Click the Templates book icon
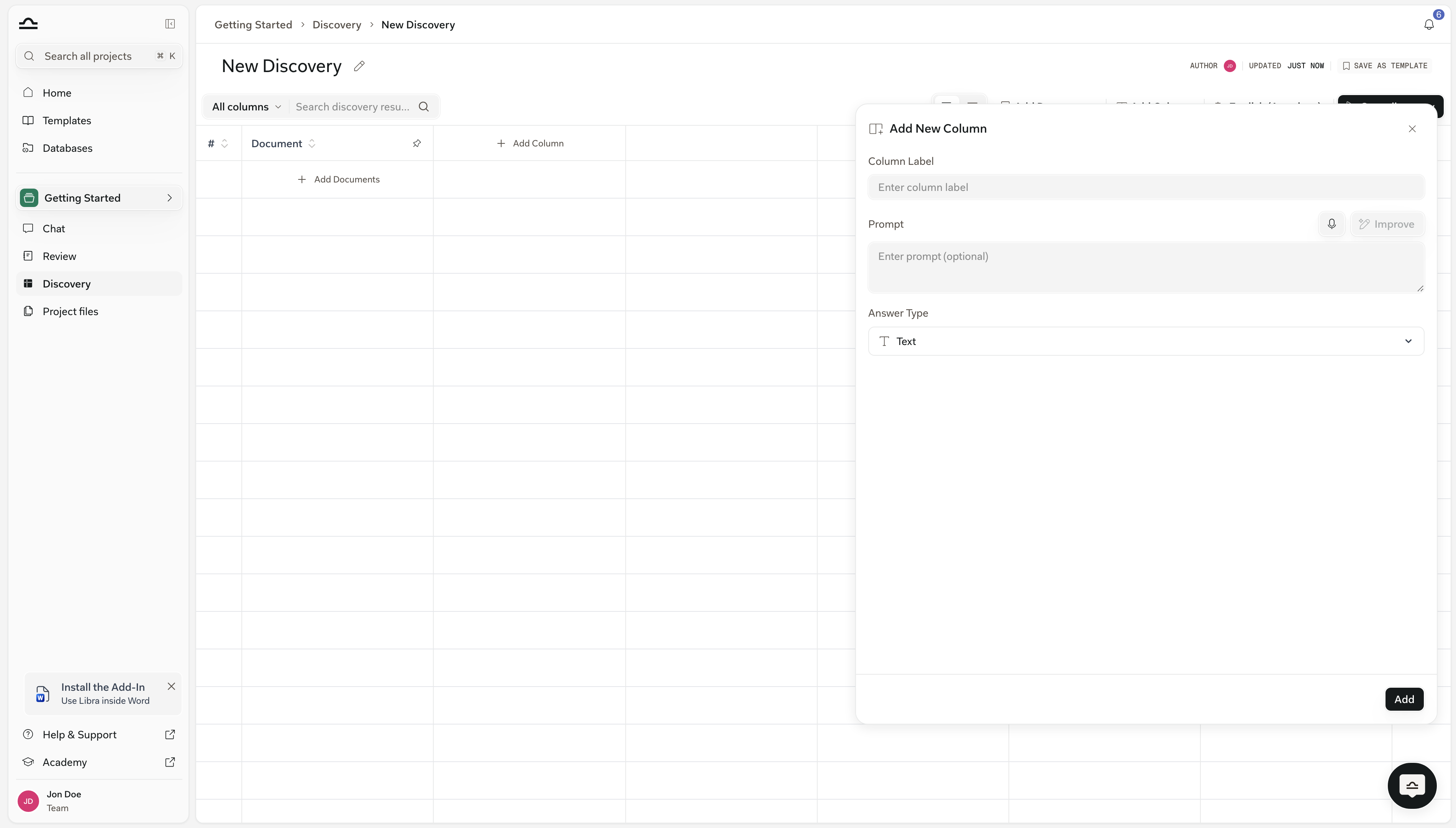This screenshot has height=828, width=1456. point(28,120)
